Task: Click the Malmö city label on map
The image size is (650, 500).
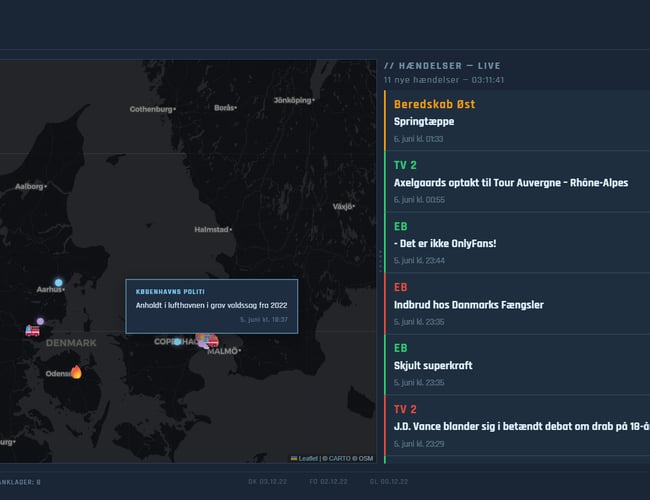Action: tap(222, 351)
